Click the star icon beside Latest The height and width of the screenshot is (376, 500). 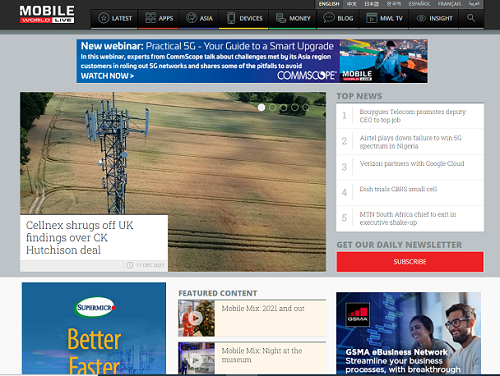click(x=104, y=18)
